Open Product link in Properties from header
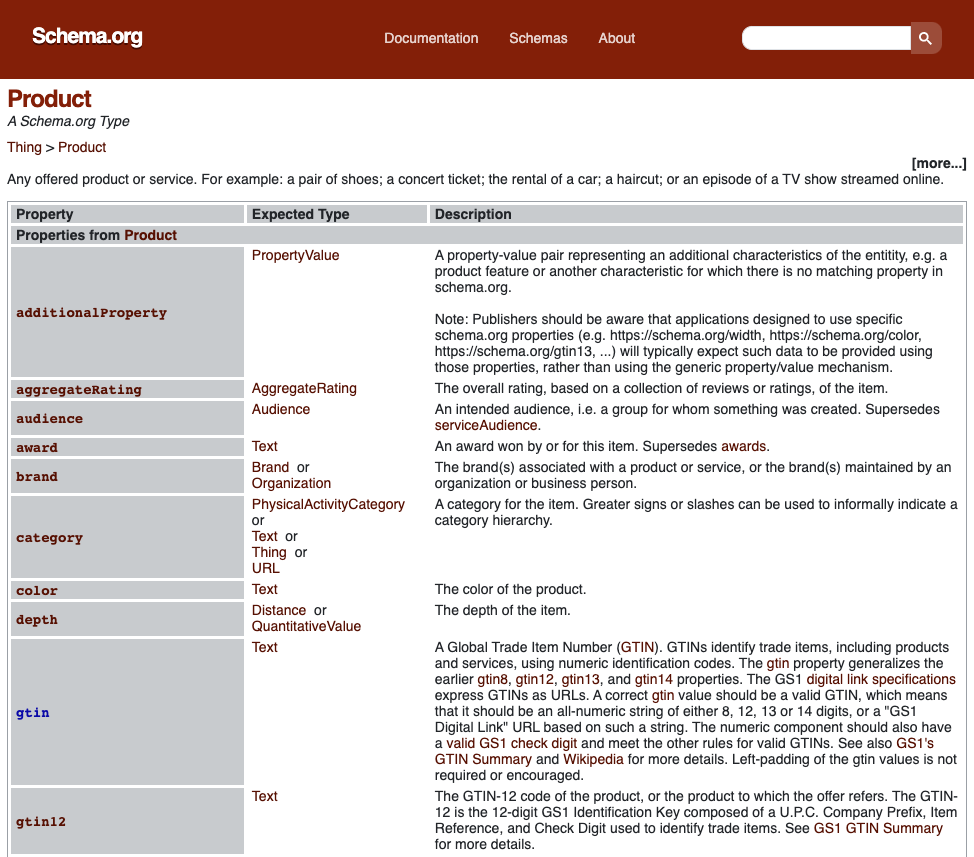 click(x=150, y=235)
